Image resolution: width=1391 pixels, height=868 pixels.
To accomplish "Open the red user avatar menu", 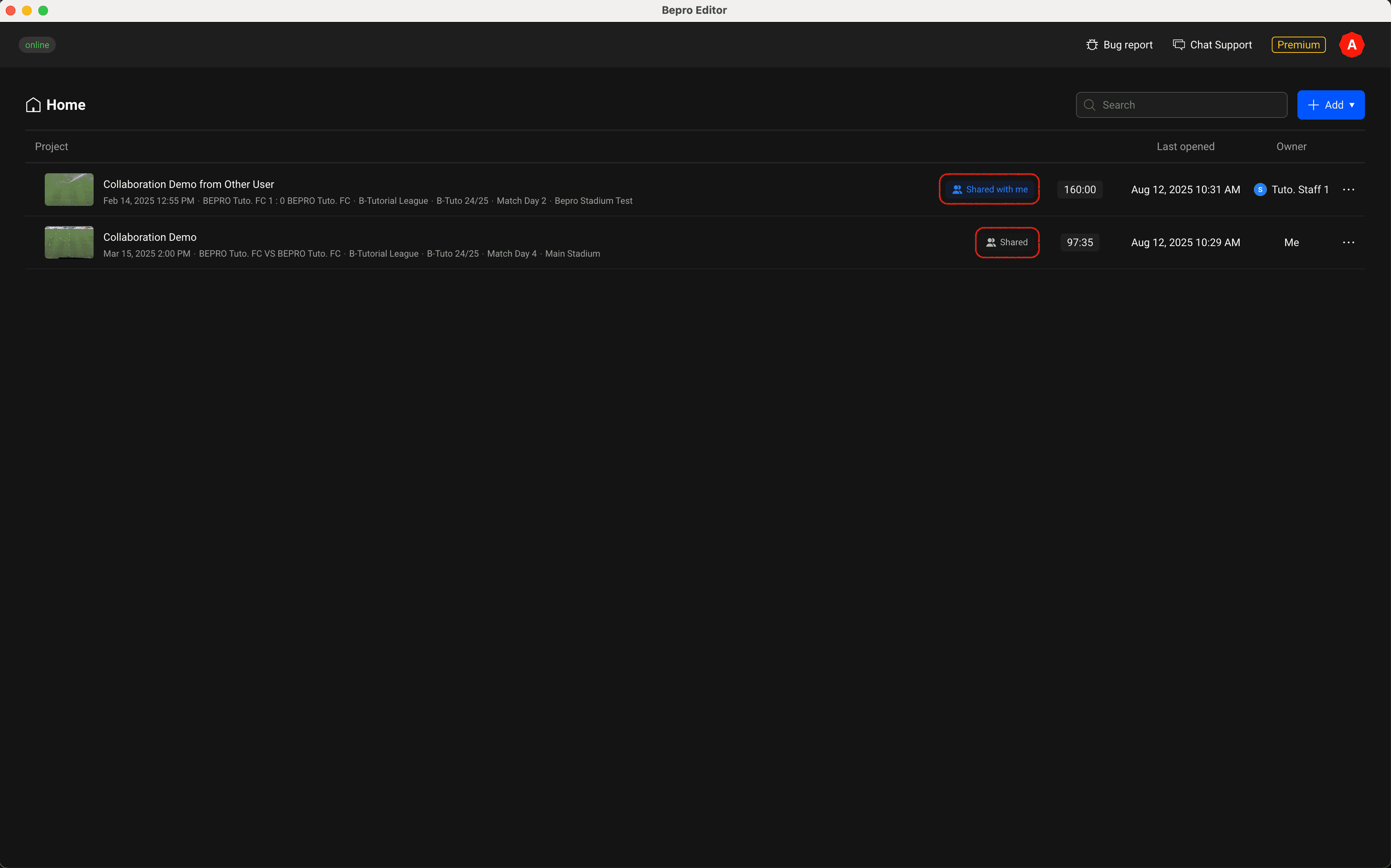I will click(x=1352, y=45).
